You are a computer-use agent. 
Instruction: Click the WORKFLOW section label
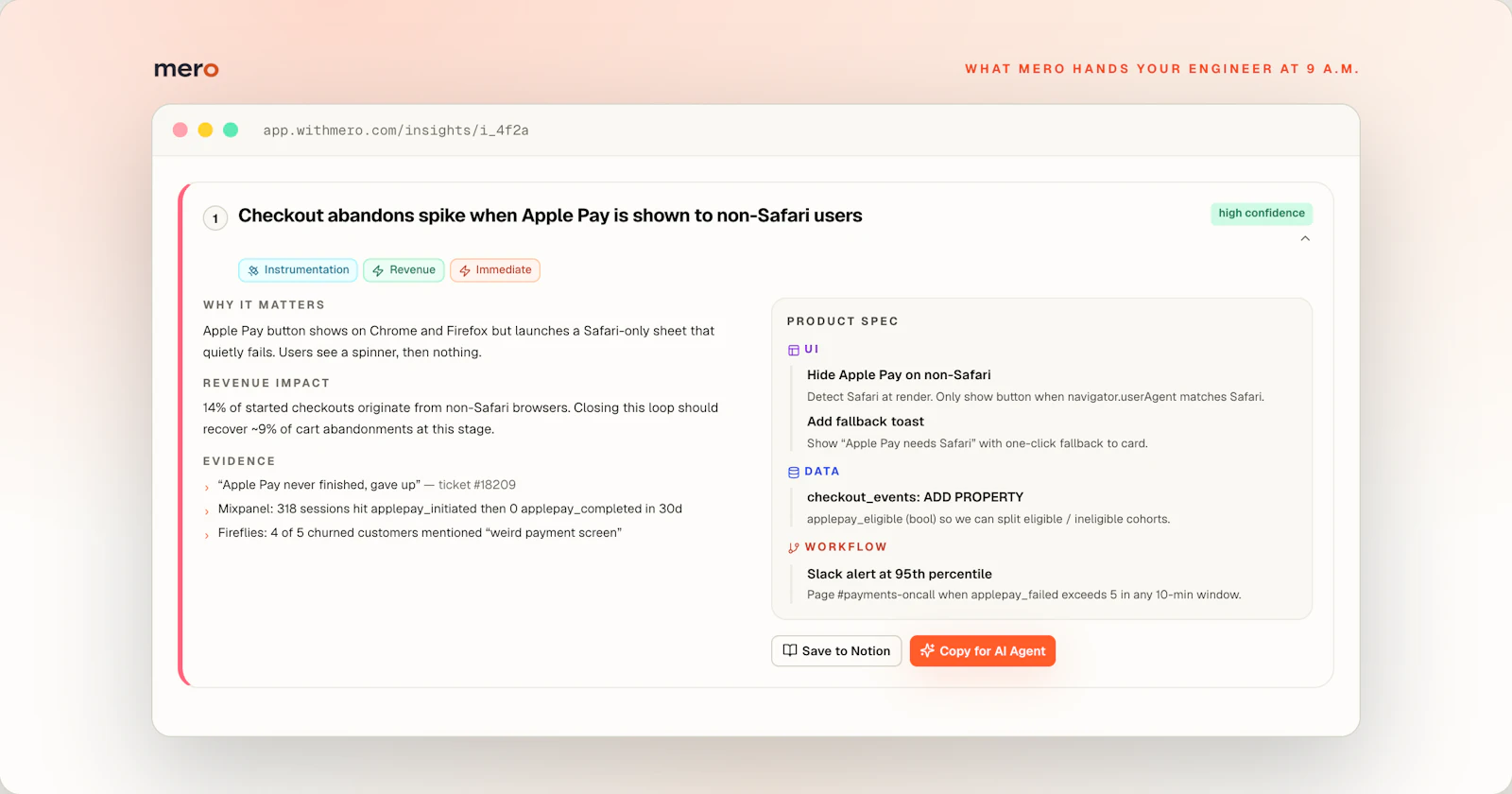coord(846,547)
